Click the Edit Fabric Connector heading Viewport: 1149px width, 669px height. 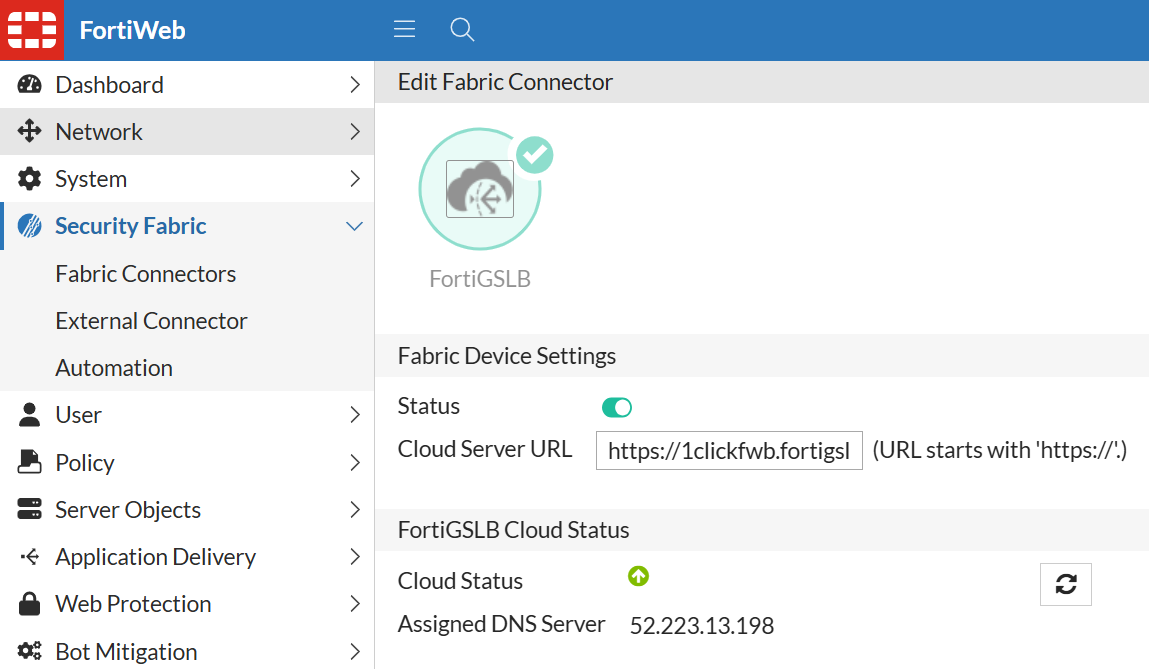click(x=505, y=82)
